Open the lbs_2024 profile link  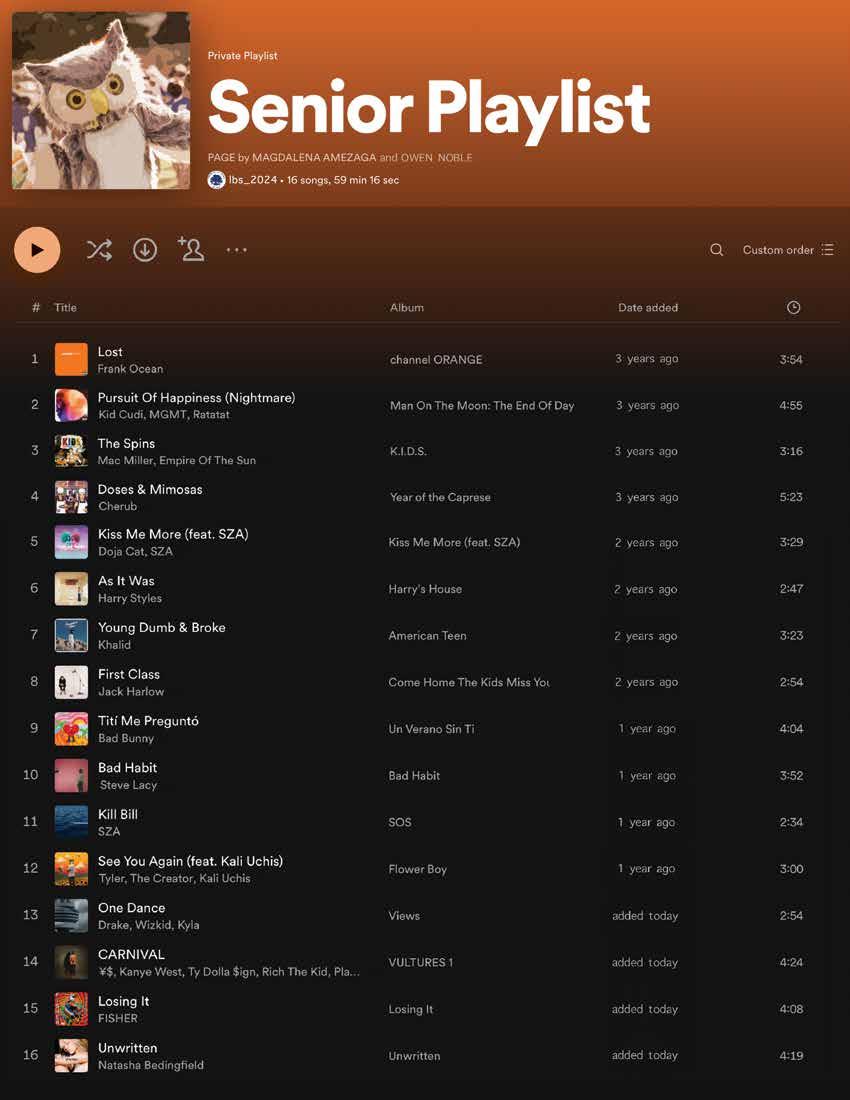[252, 180]
